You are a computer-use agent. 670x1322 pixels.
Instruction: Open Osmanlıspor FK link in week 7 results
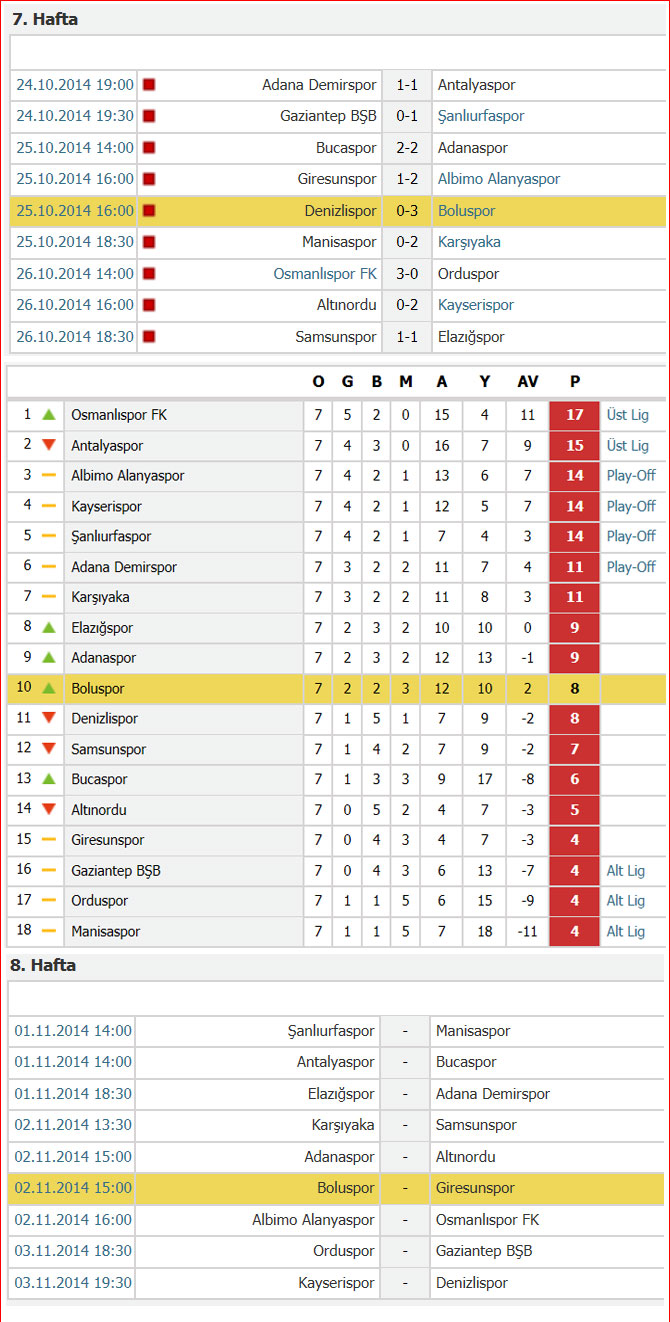coord(325,273)
